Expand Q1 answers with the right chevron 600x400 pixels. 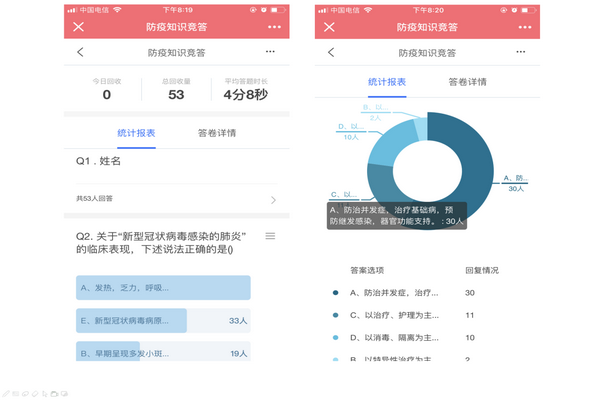(x=273, y=200)
